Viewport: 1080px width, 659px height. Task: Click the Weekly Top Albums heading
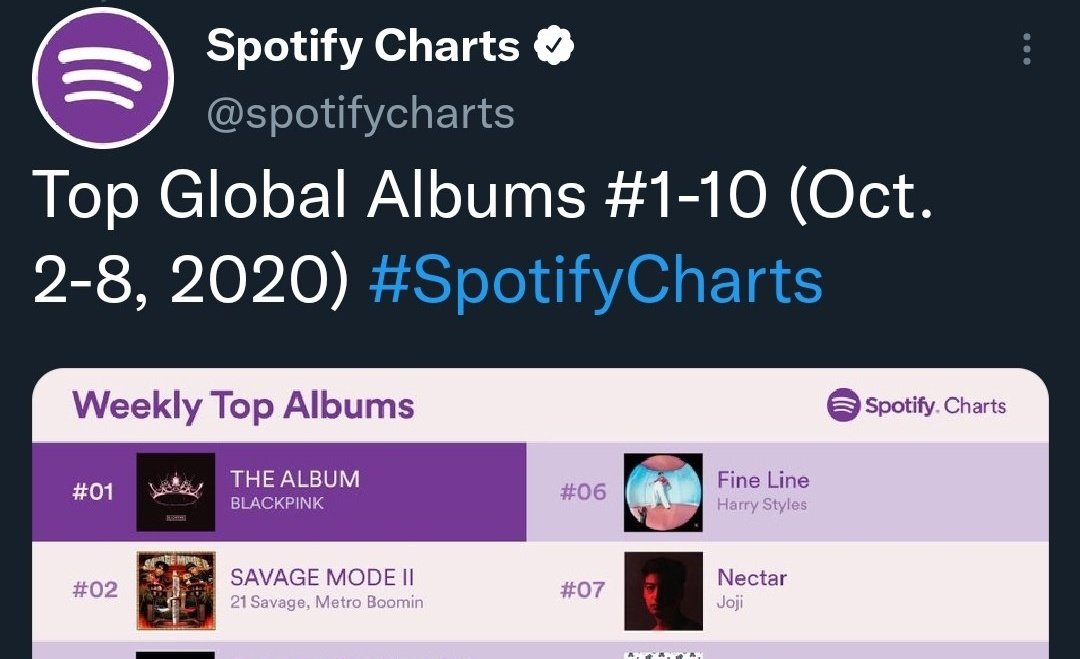pyautogui.click(x=243, y=406)
